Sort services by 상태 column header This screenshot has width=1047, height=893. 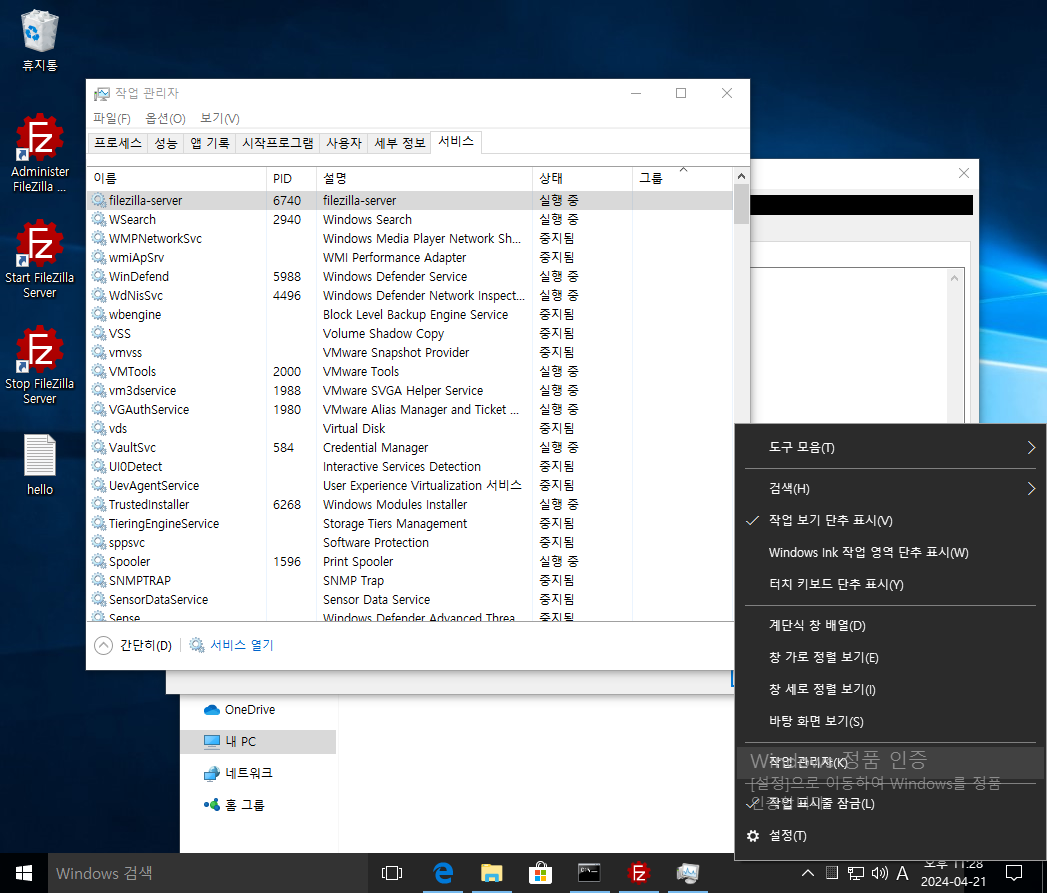point(582,178)
